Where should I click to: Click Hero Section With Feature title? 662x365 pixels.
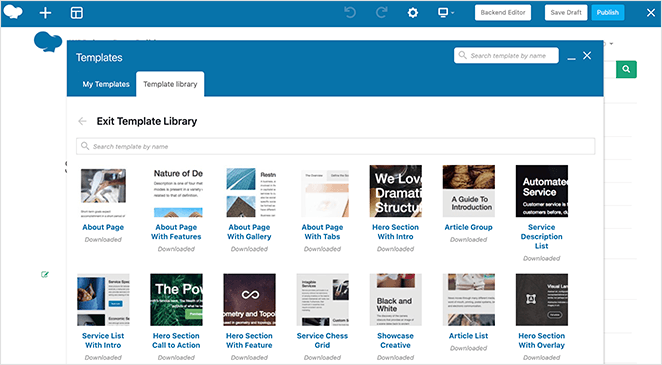pos(250,340)
